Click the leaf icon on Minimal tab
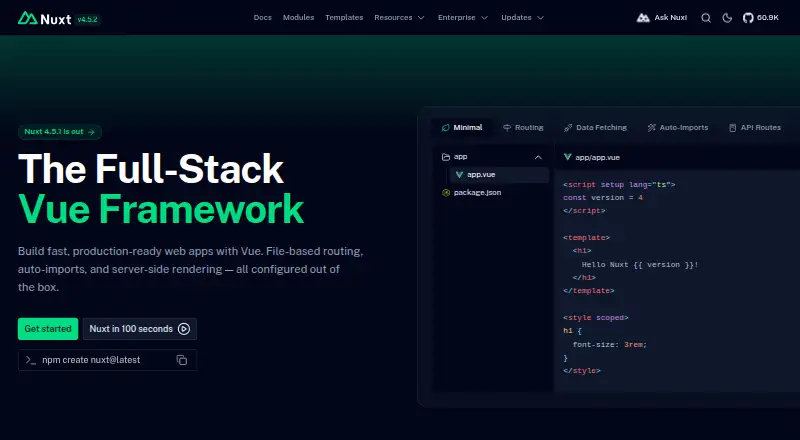Viewport: 800px width, 440px height. pos(445,128)
